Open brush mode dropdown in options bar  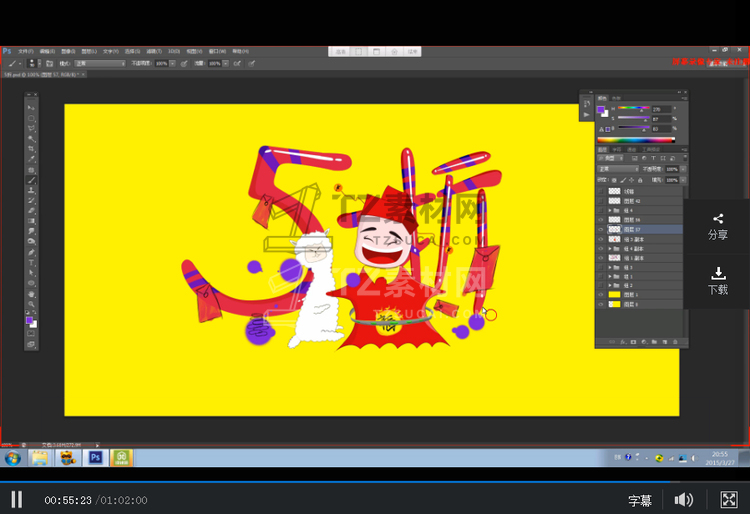point(100,62)
